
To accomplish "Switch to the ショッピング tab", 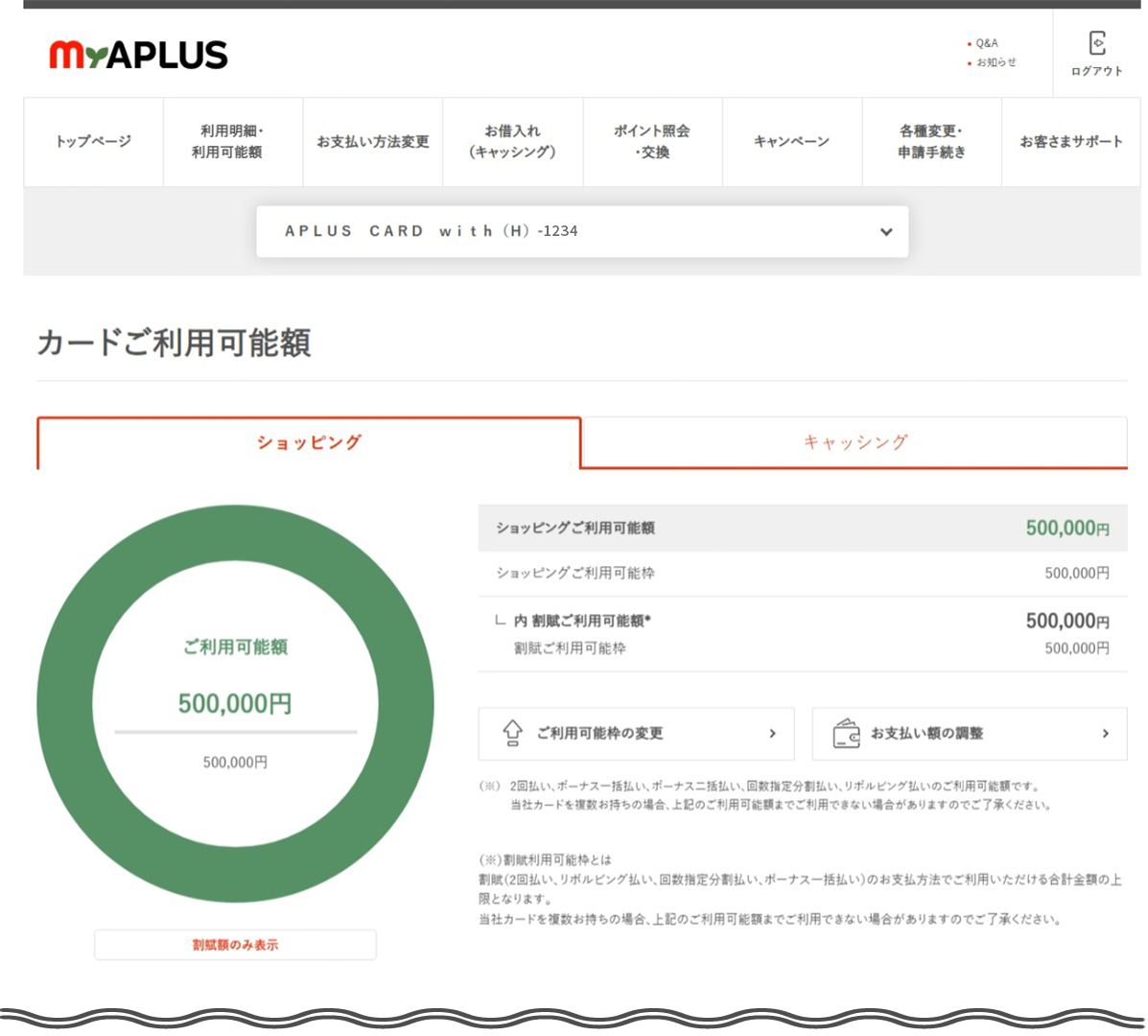I will 309,442.
